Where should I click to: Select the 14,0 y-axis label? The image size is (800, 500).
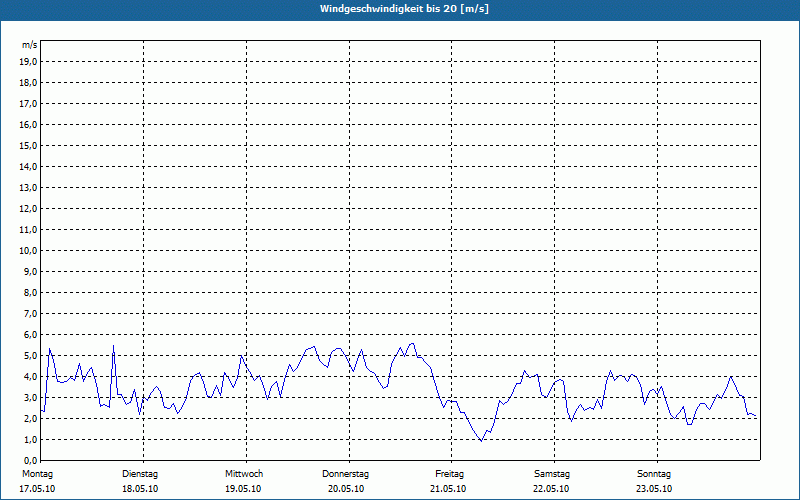pos(29,166)
